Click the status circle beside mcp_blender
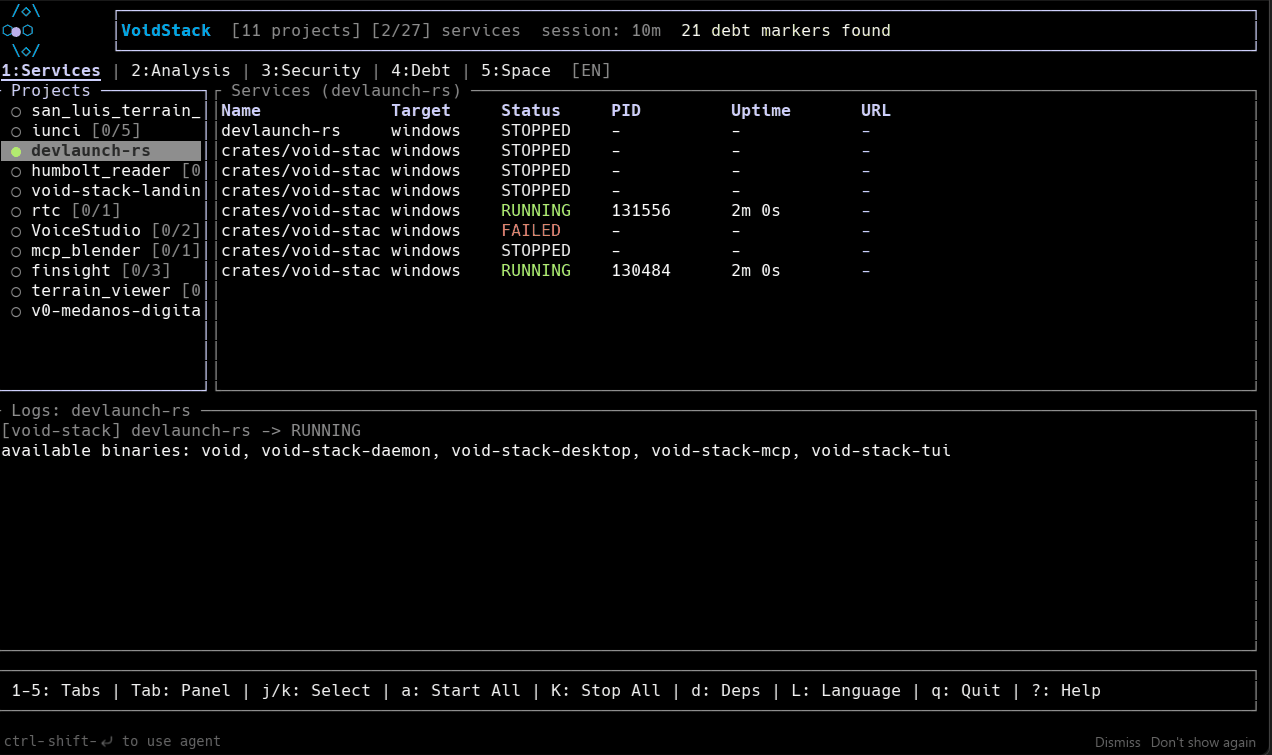Viewport: 1272px width, 755px height. 16,251
